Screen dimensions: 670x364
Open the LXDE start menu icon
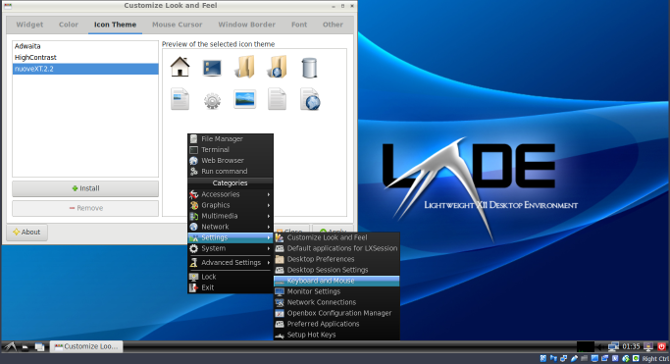click(10, 346)
